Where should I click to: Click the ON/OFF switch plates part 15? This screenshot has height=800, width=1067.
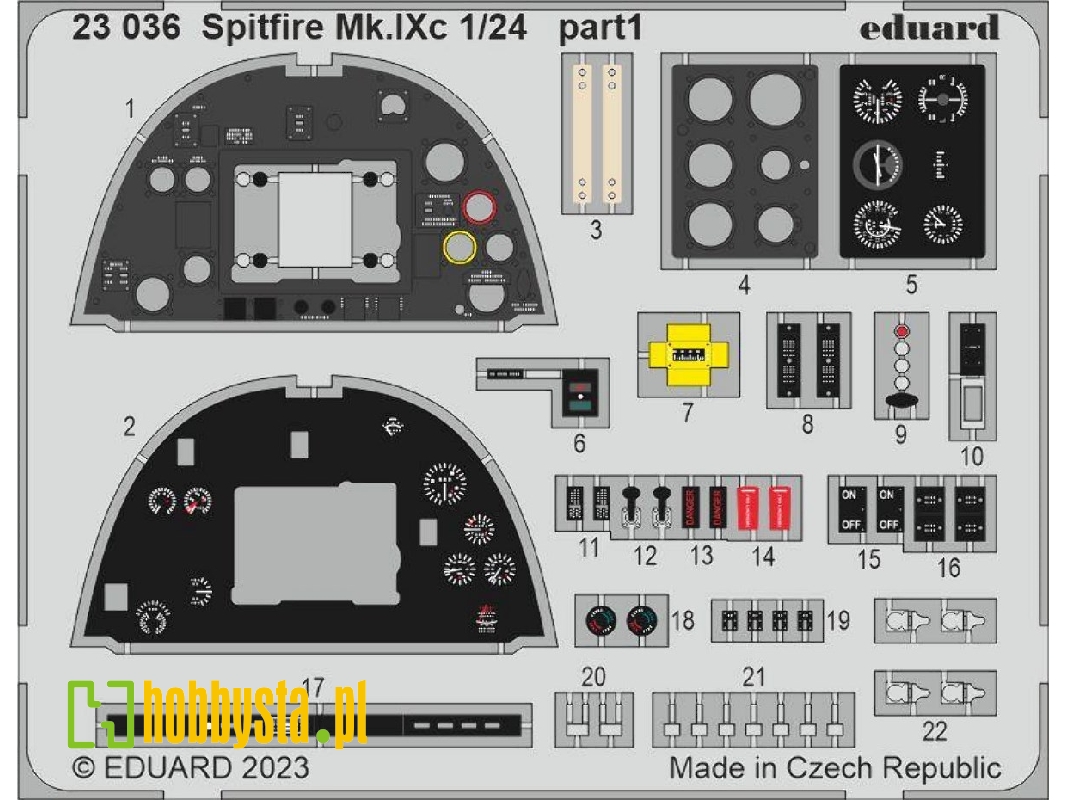(x=869, y=508)
